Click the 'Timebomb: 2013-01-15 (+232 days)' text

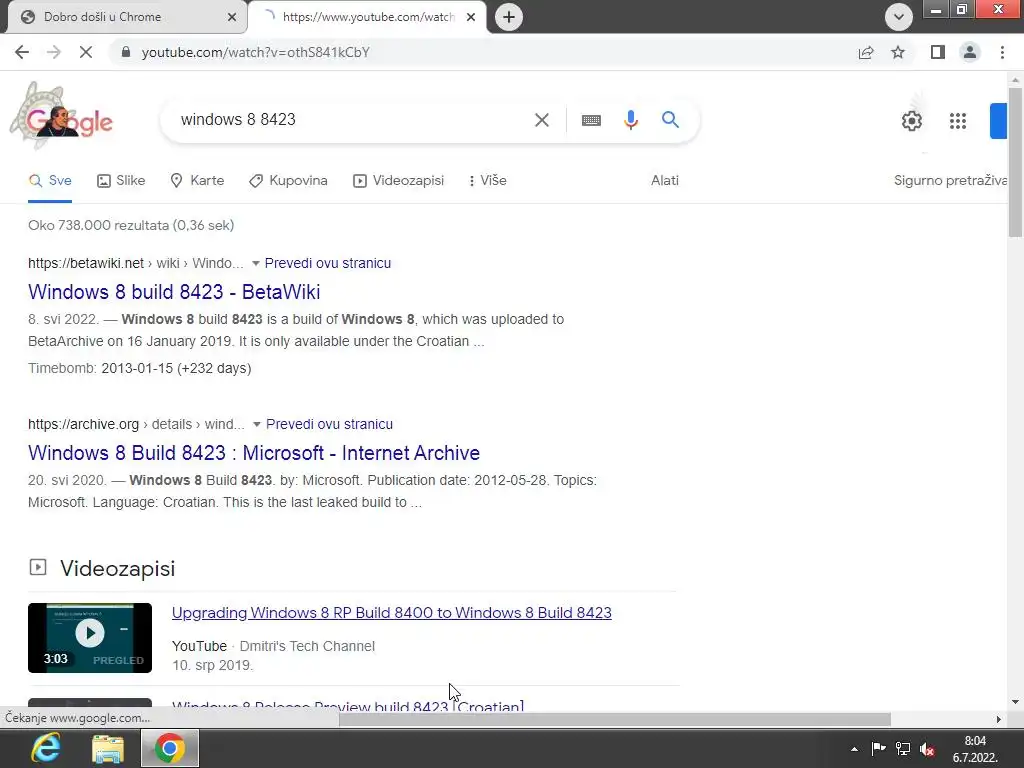[140, 368]
